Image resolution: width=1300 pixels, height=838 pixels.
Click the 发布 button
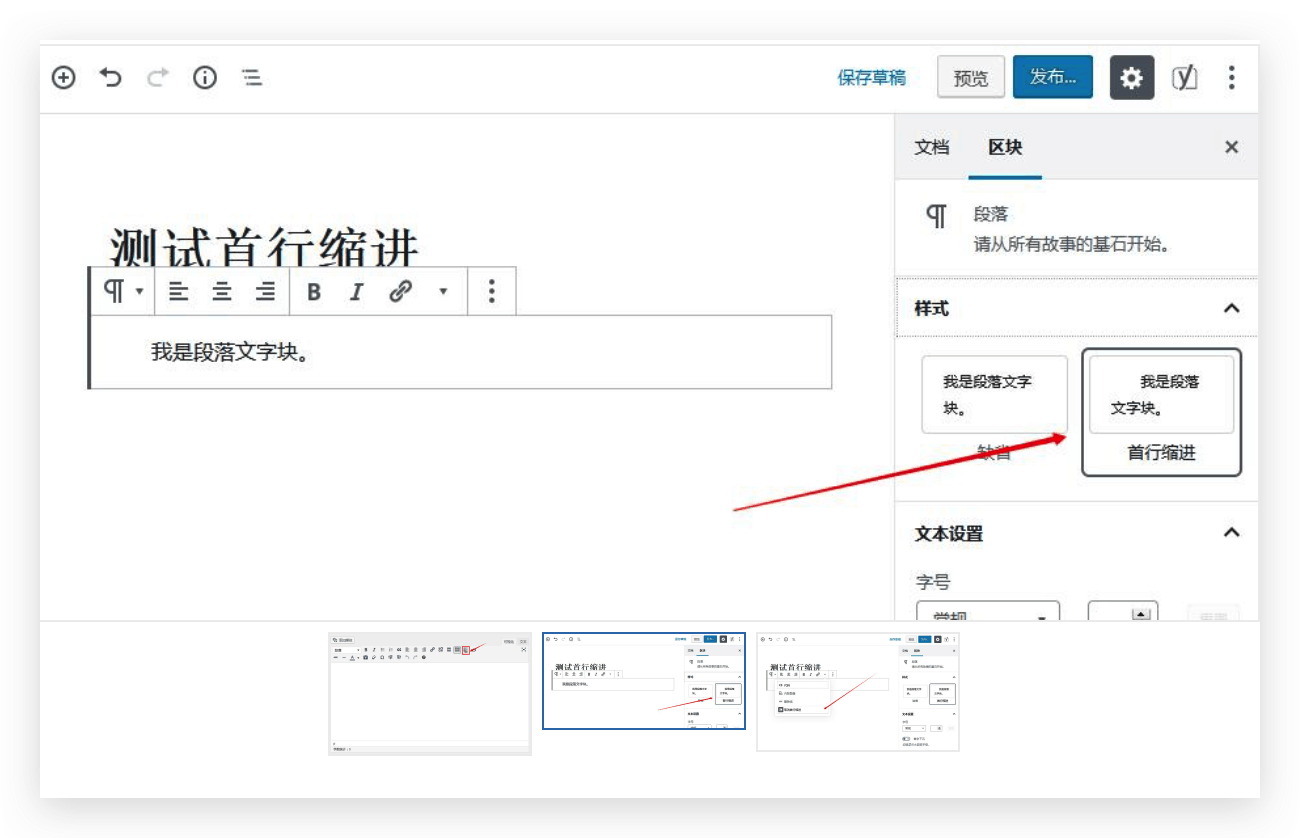[x=1052, y=77]
